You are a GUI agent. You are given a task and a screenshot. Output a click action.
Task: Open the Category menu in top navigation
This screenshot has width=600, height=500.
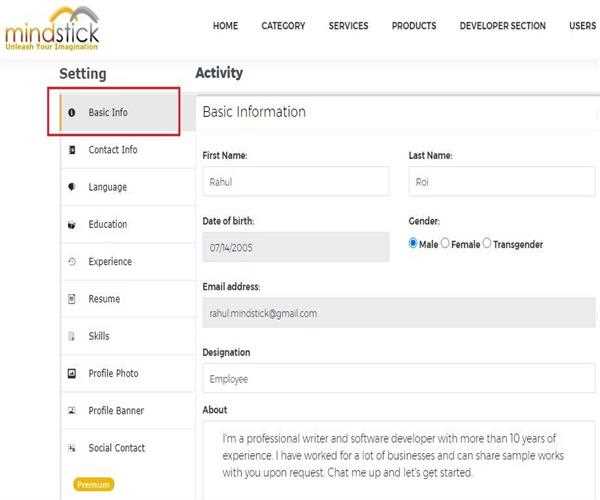point(283,26)
